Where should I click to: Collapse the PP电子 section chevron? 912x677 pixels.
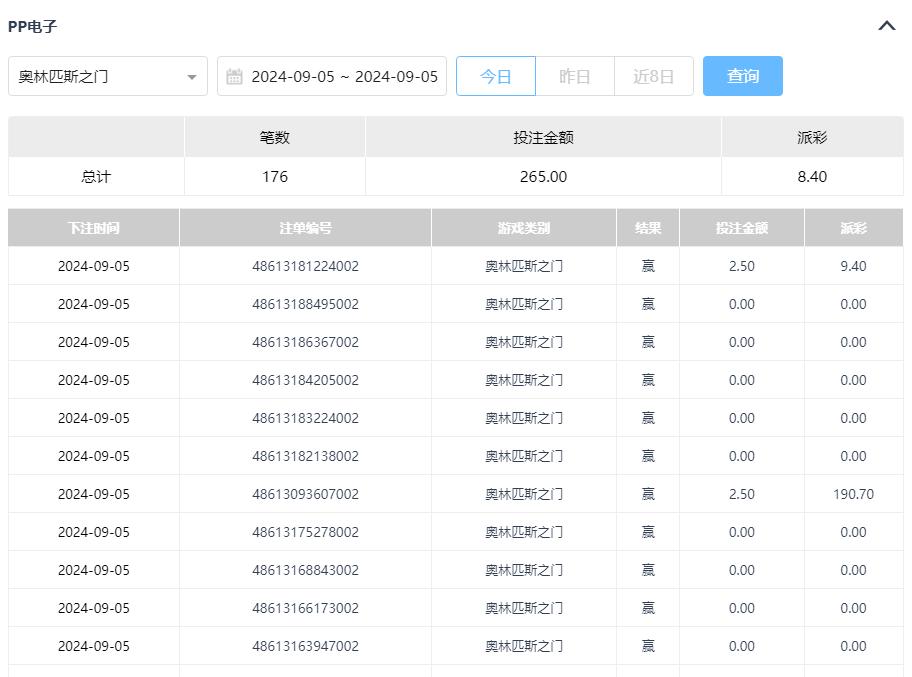886,26
